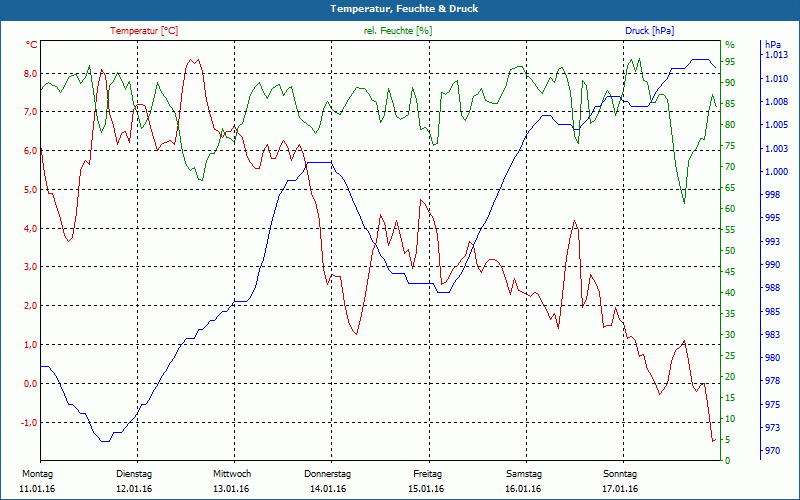
Task: Click the chart title "Temperatur, Feuchte & Druck"
Action: coord(404,9)
